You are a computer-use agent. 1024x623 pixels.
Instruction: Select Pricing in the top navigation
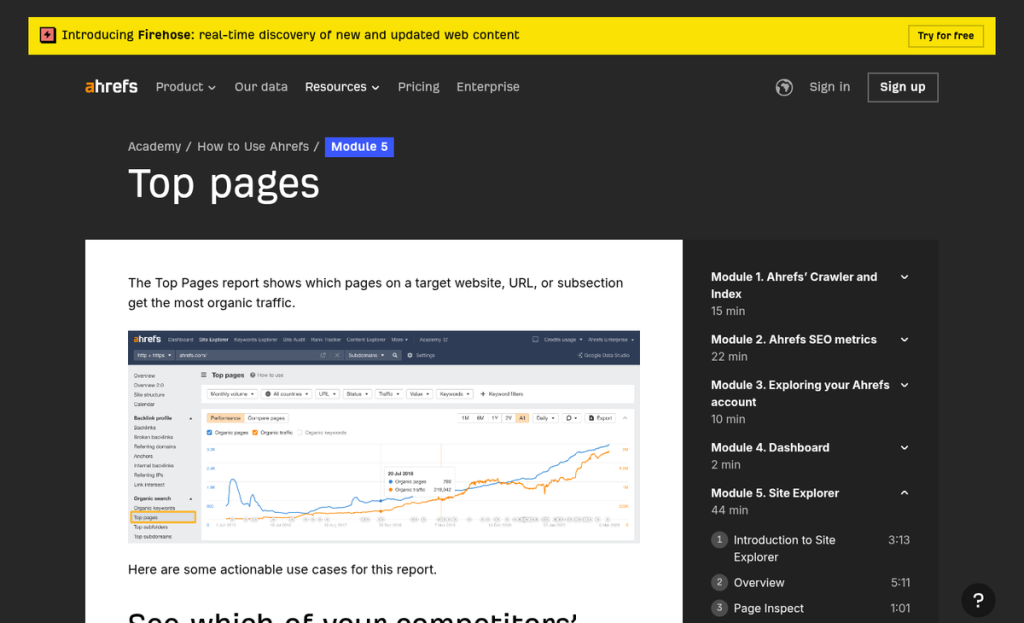point(418,87)
